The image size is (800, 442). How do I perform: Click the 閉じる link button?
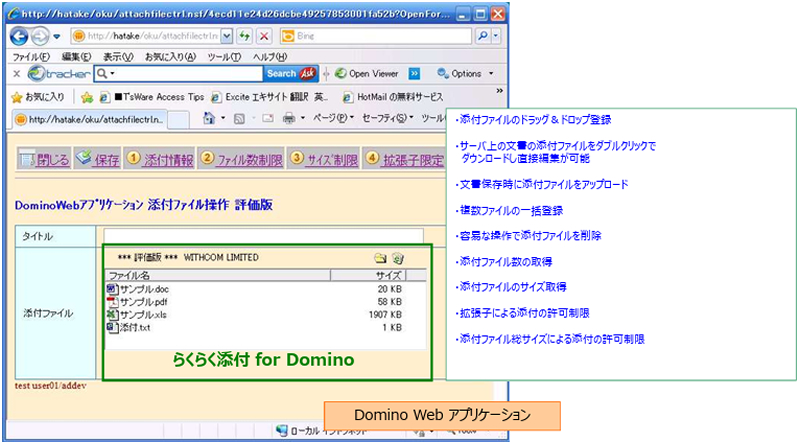(44, 159)
